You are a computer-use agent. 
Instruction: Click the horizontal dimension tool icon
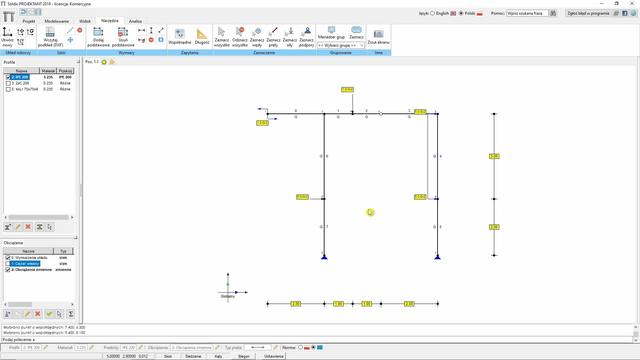tap(141, 31)
